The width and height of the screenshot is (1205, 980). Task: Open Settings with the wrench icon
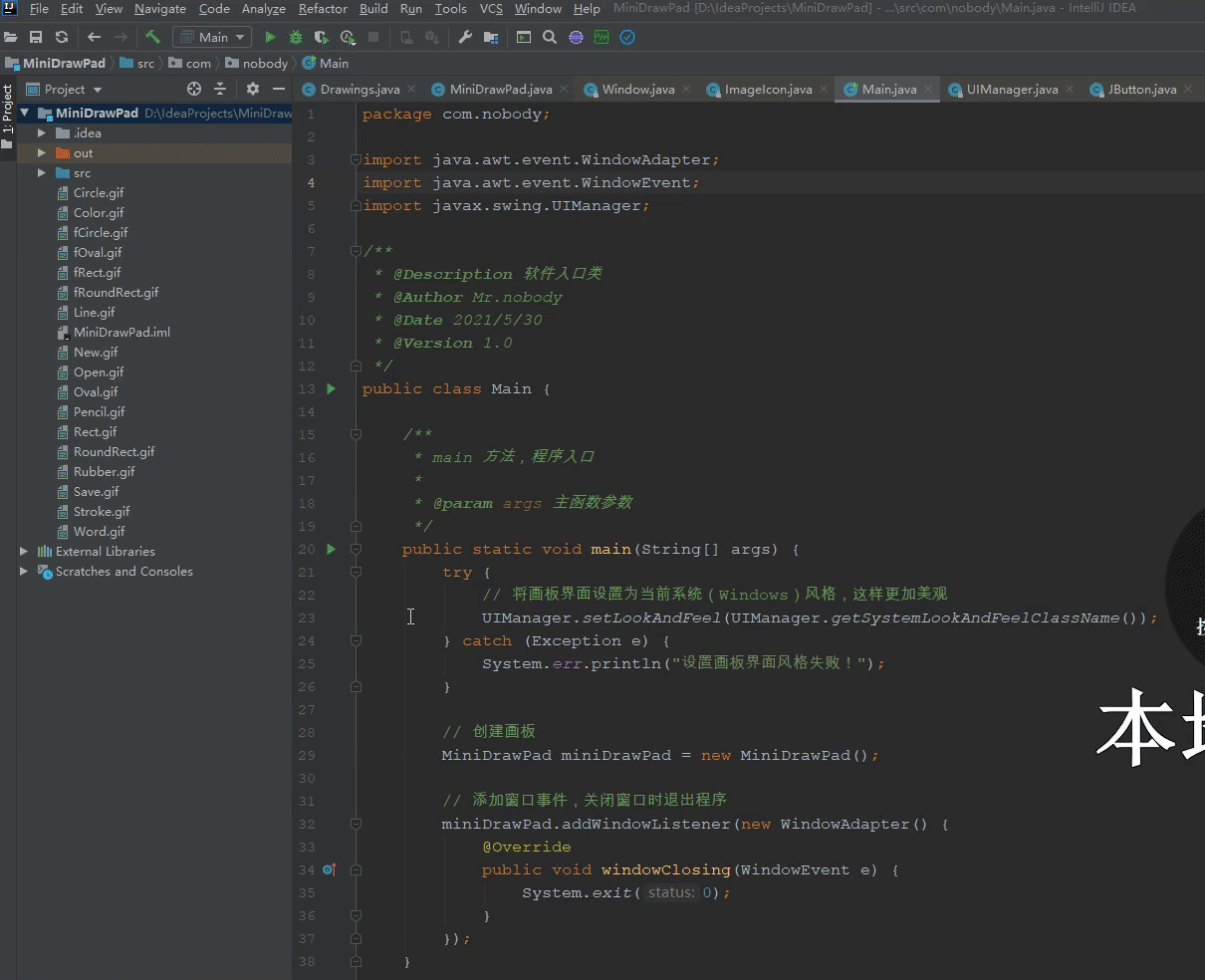(465, 37)
